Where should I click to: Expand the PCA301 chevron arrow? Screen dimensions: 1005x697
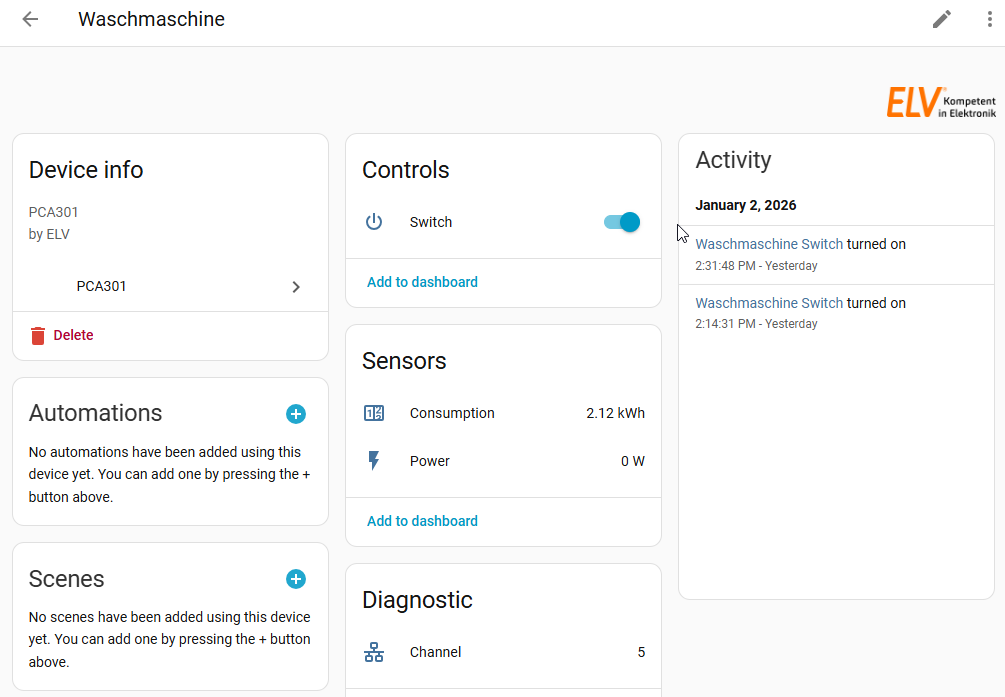point(296,287)
